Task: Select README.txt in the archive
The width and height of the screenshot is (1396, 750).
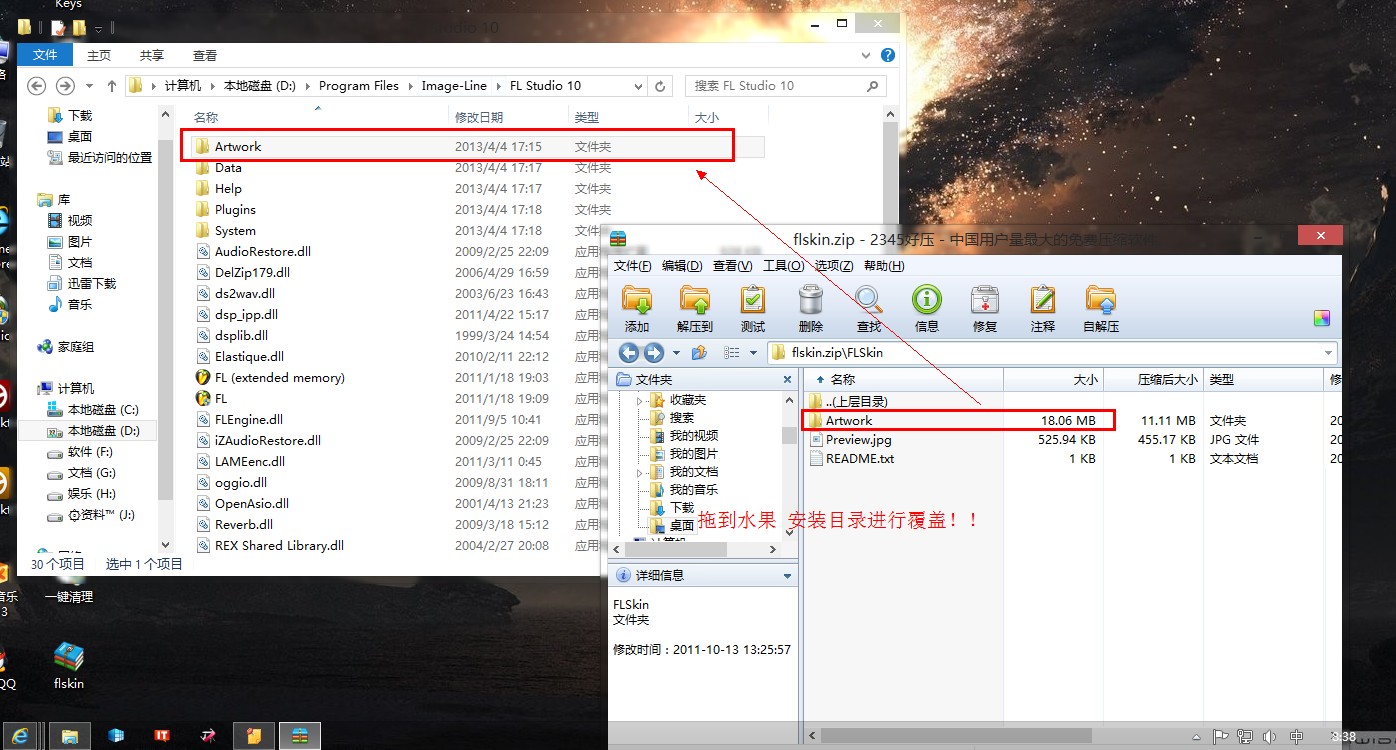Action: (860, 459)
